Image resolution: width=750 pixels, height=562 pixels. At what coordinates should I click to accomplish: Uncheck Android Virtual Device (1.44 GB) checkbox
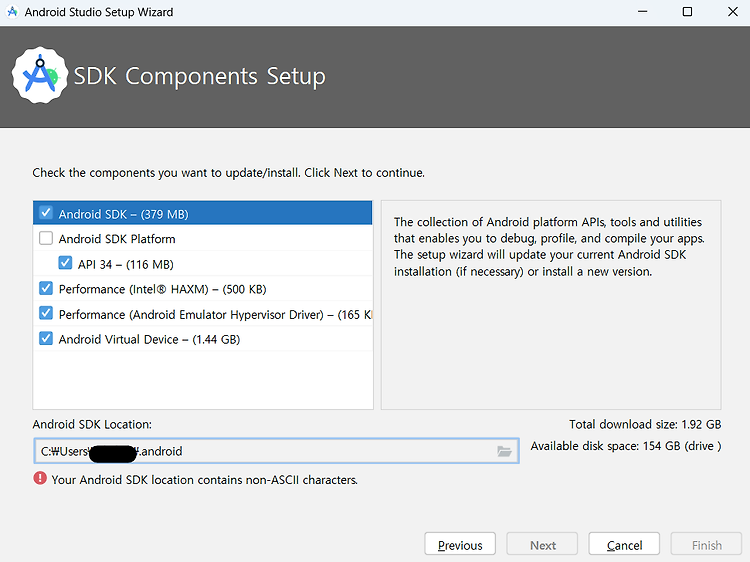pos(46,339)
